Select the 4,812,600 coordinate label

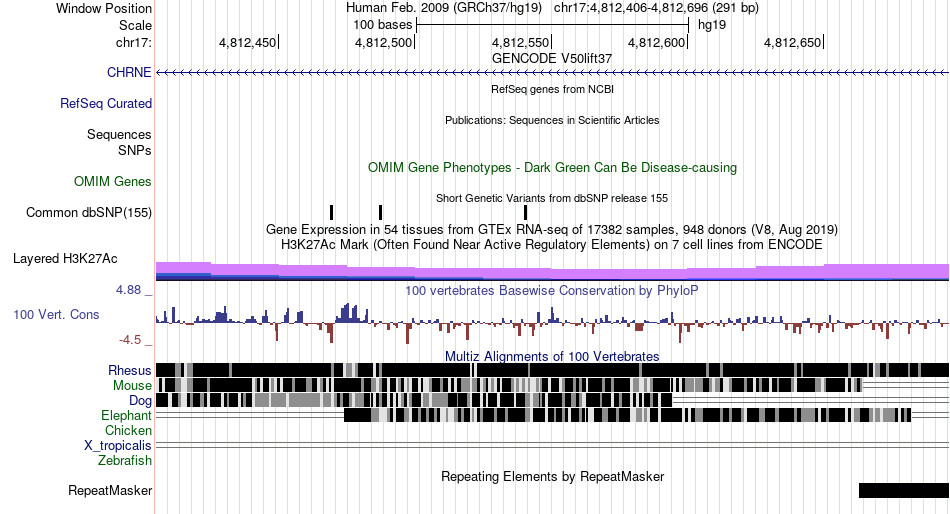(x=656, y=42)
